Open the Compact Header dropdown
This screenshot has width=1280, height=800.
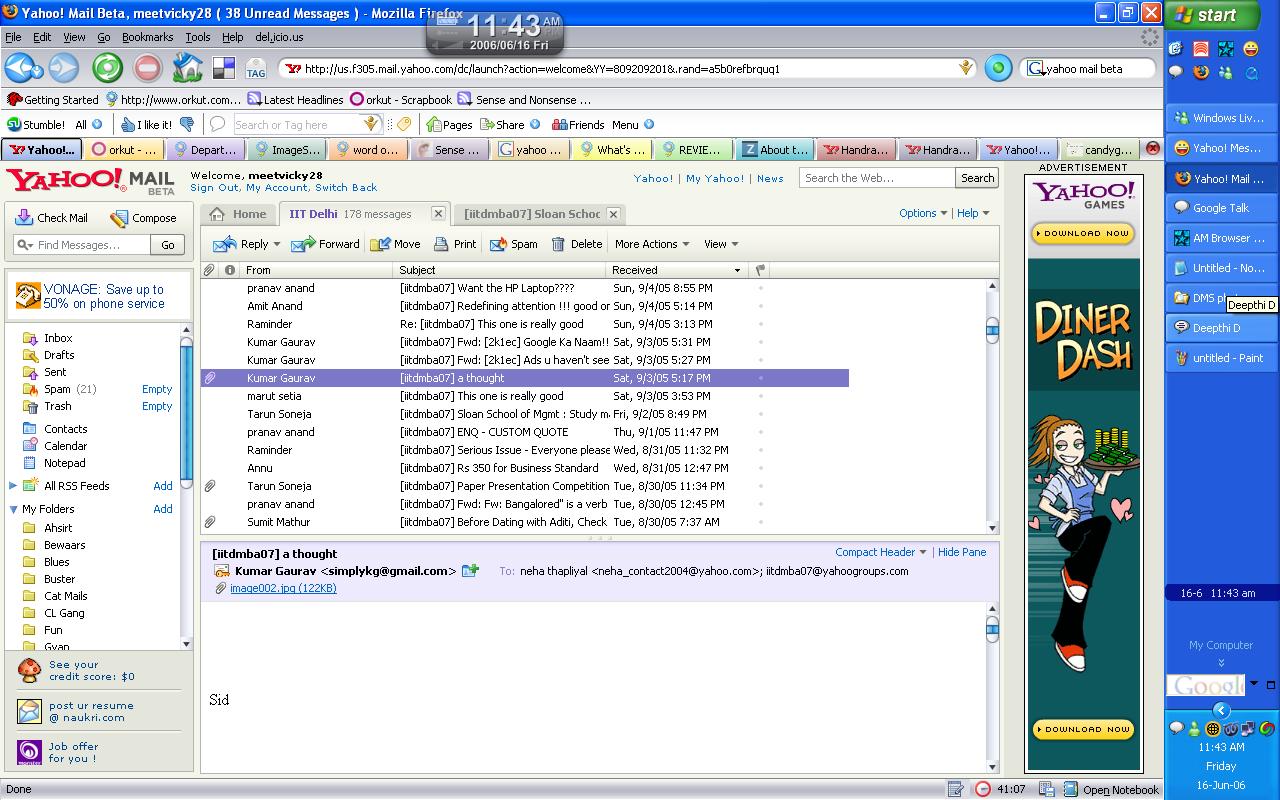(881, 552)
